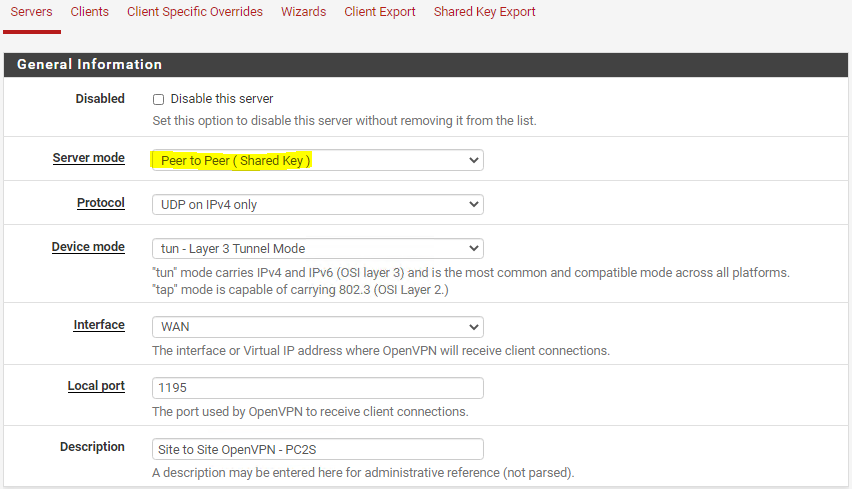Go to the Wizards tab
Viewport: 852px width, 489px height.
click(x=303, y=12)
